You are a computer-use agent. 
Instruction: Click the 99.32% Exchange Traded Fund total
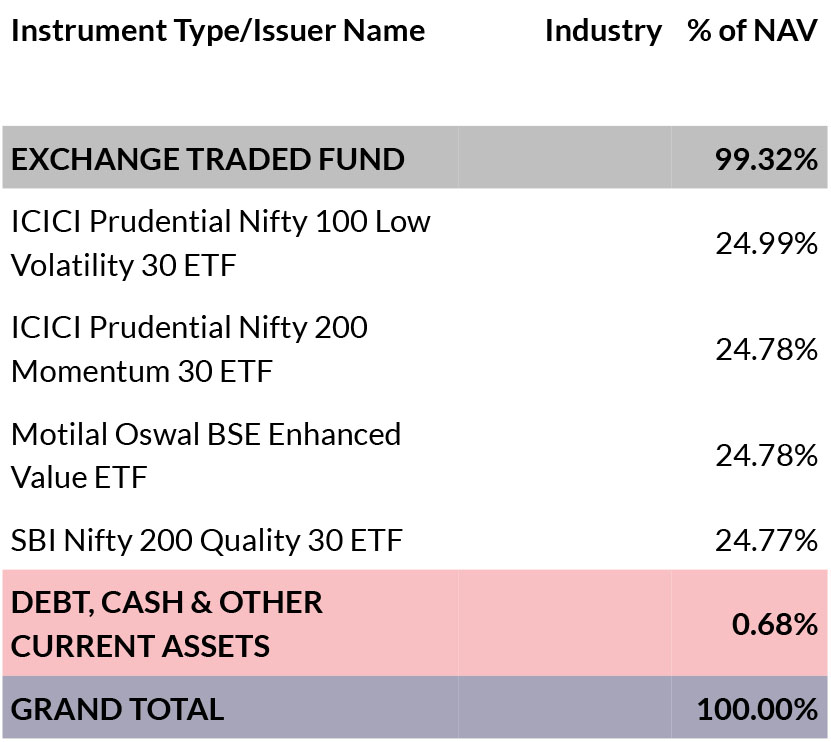click(766, 159)
